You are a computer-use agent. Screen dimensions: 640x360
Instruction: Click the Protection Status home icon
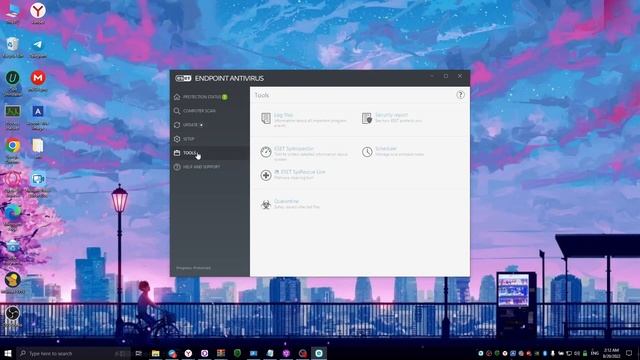coord(177,97)
